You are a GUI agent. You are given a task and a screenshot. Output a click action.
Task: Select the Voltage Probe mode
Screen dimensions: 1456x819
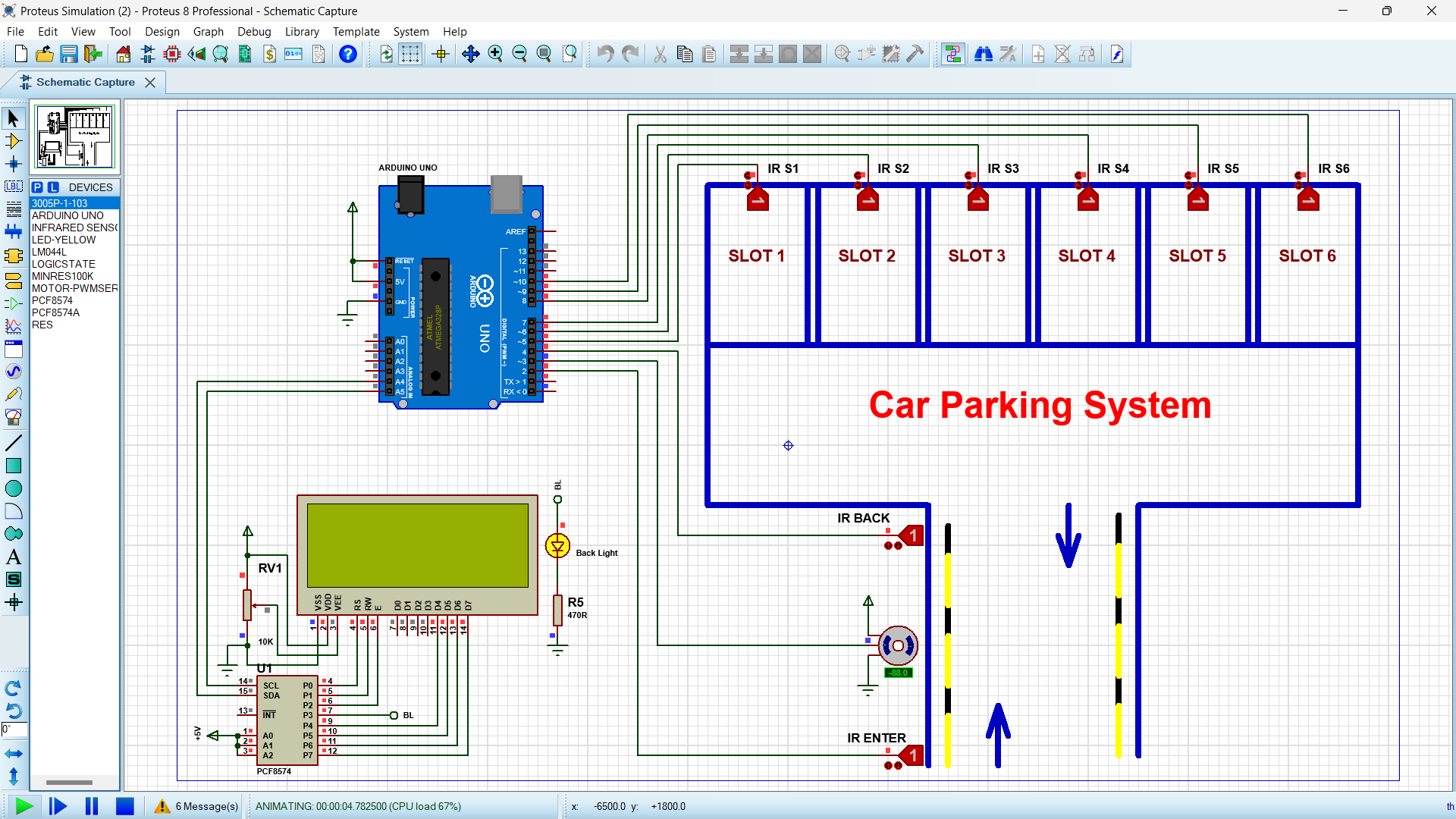13,394
